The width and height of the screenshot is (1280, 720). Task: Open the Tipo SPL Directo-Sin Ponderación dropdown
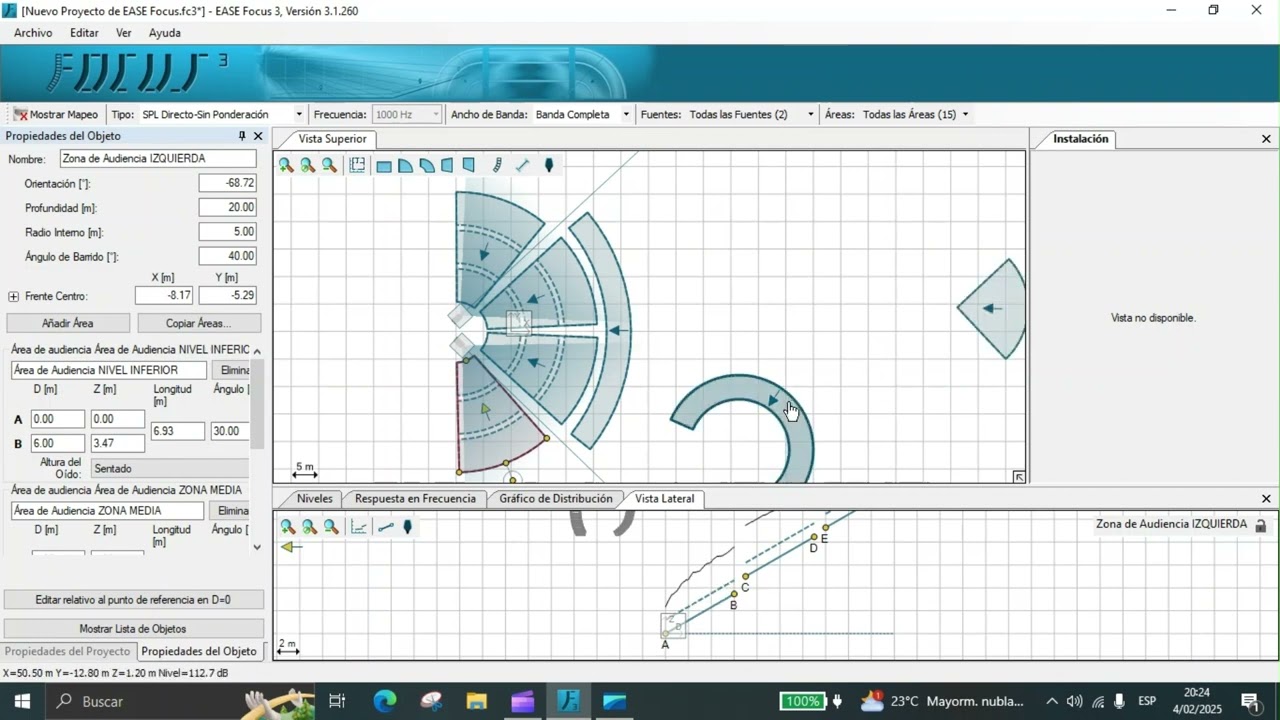tap(298, 115)
